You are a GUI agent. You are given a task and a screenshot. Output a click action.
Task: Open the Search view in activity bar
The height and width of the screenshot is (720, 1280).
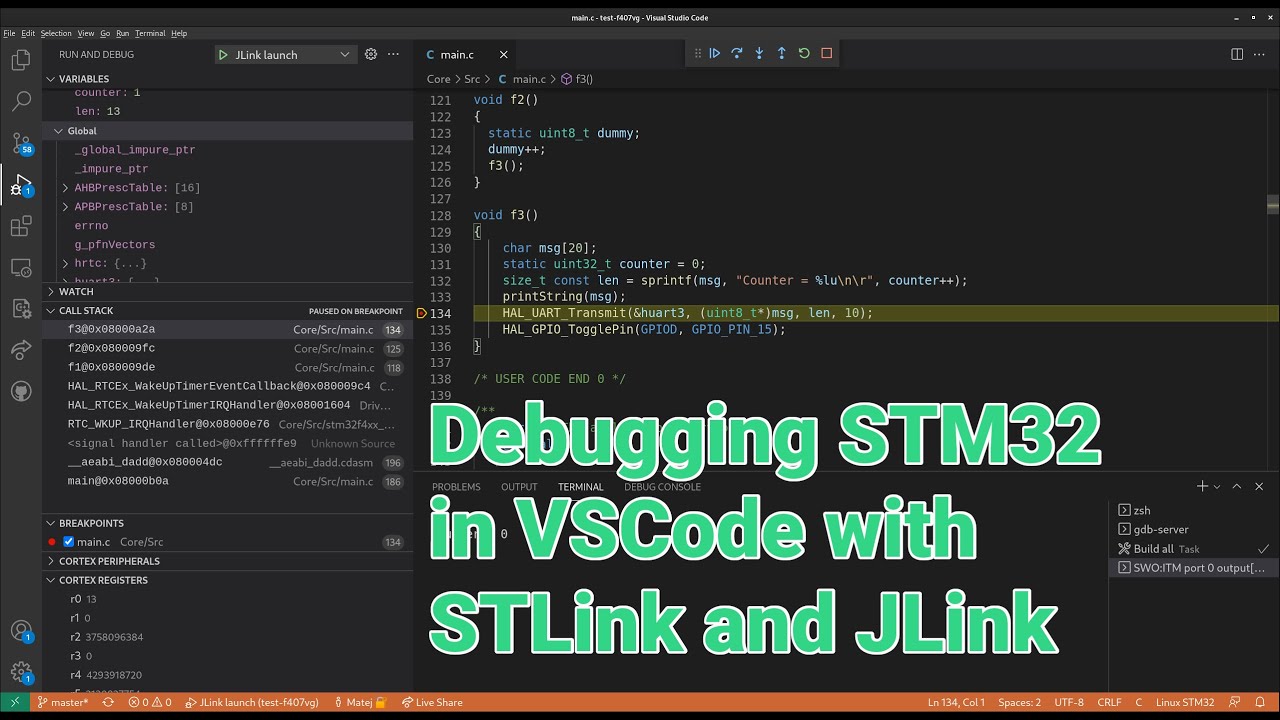(x=20, y=101)
